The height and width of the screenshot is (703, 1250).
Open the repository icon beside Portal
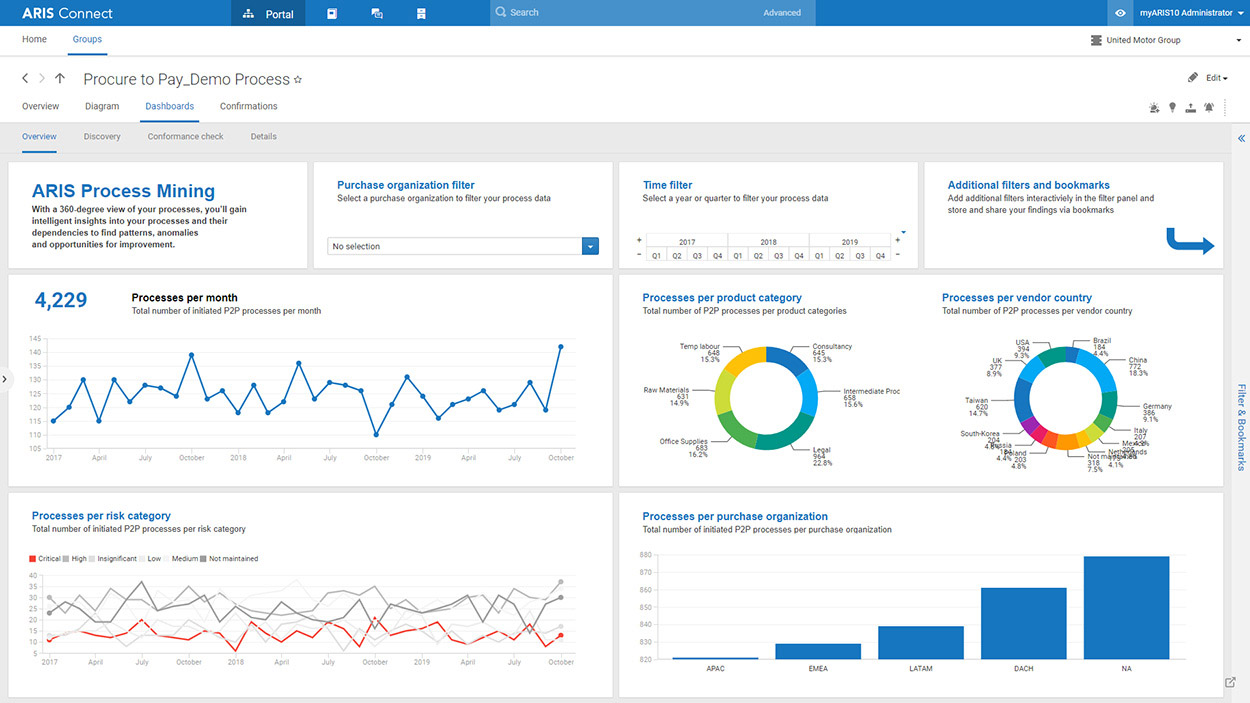coord(332,13)
